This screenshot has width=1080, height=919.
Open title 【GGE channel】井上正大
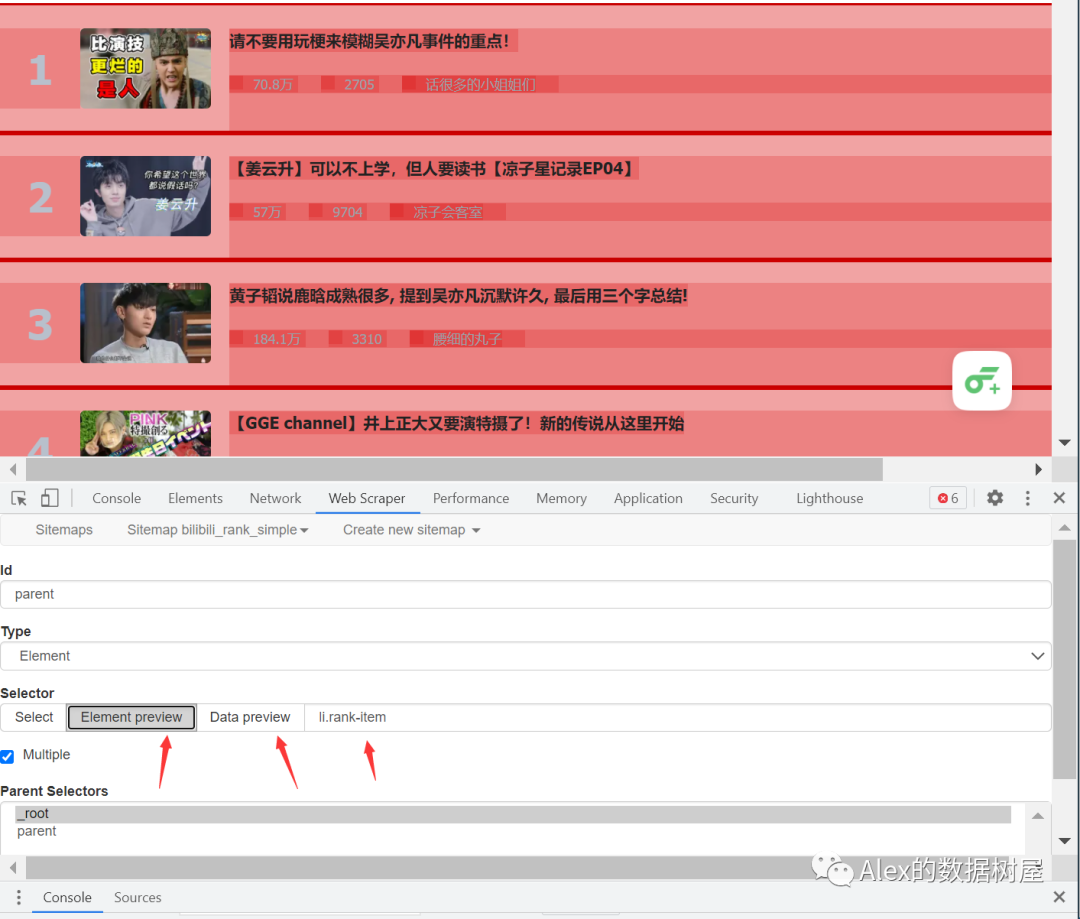[457, 423]
